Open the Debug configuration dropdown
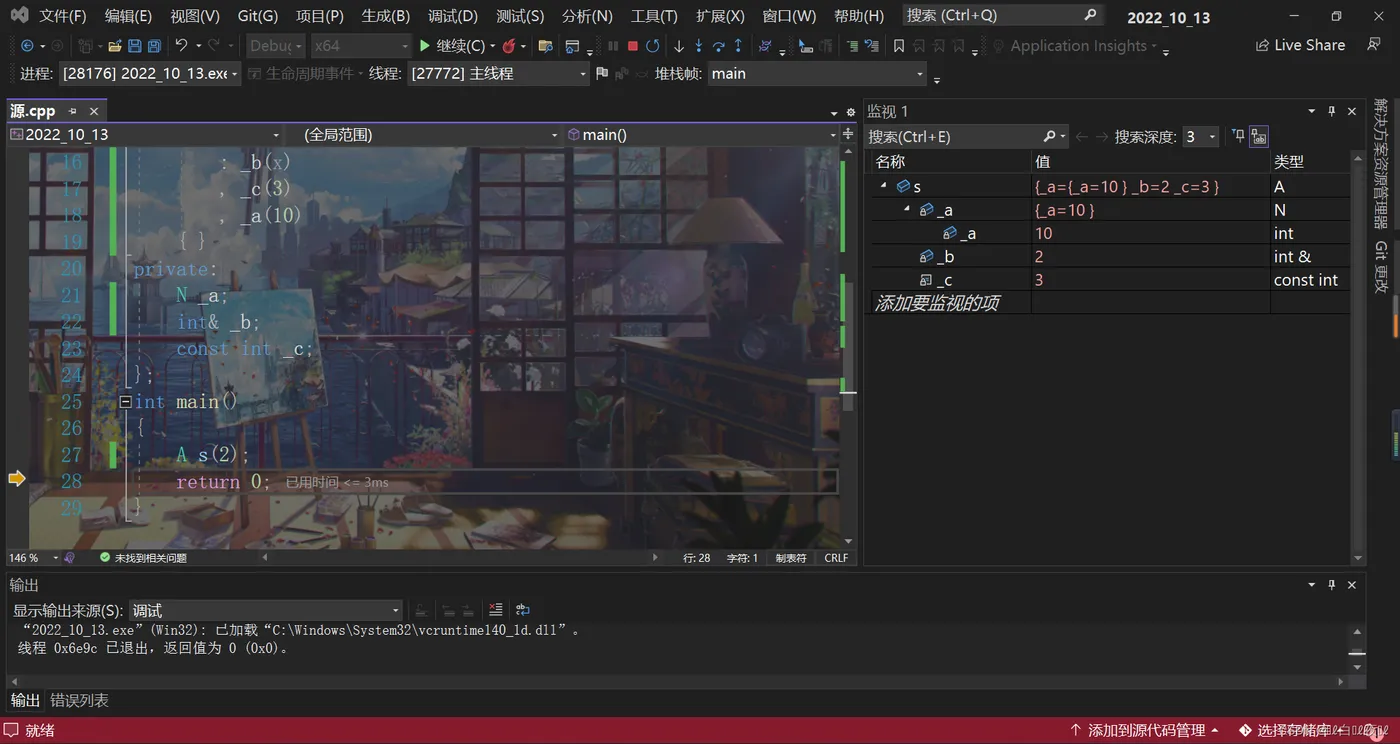This screenshot has height=744, width=1400. pyautogui.click(x=274, y=46)
